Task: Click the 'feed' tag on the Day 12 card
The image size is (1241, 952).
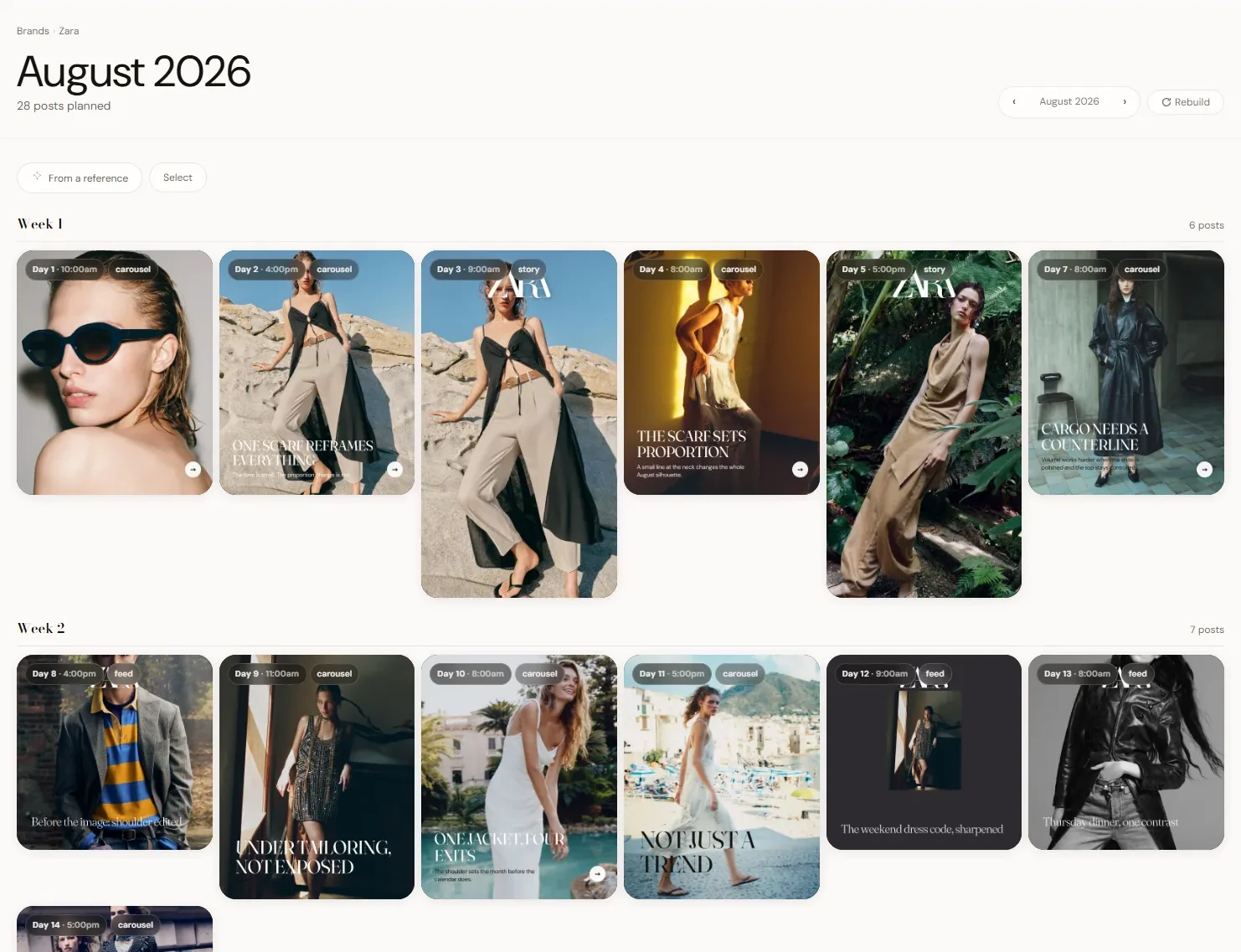Action: 935,674
